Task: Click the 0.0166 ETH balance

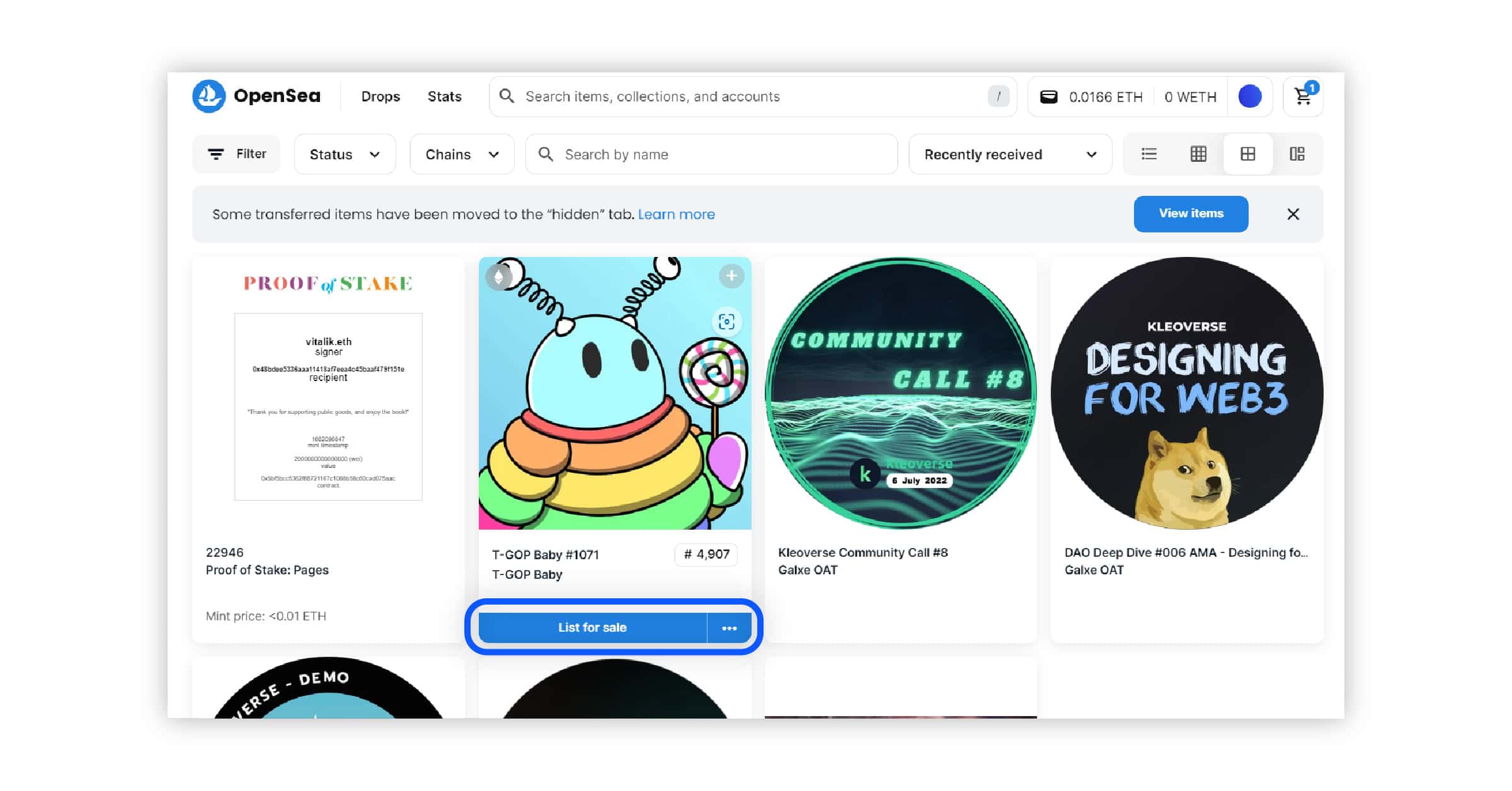Action: [1106, 97]
